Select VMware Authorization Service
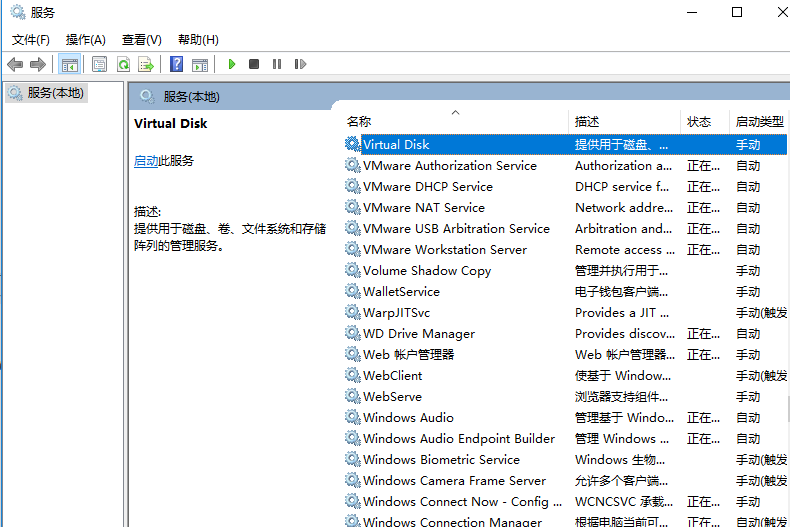This screenshot has width=790, height=527. click(565, 166)
